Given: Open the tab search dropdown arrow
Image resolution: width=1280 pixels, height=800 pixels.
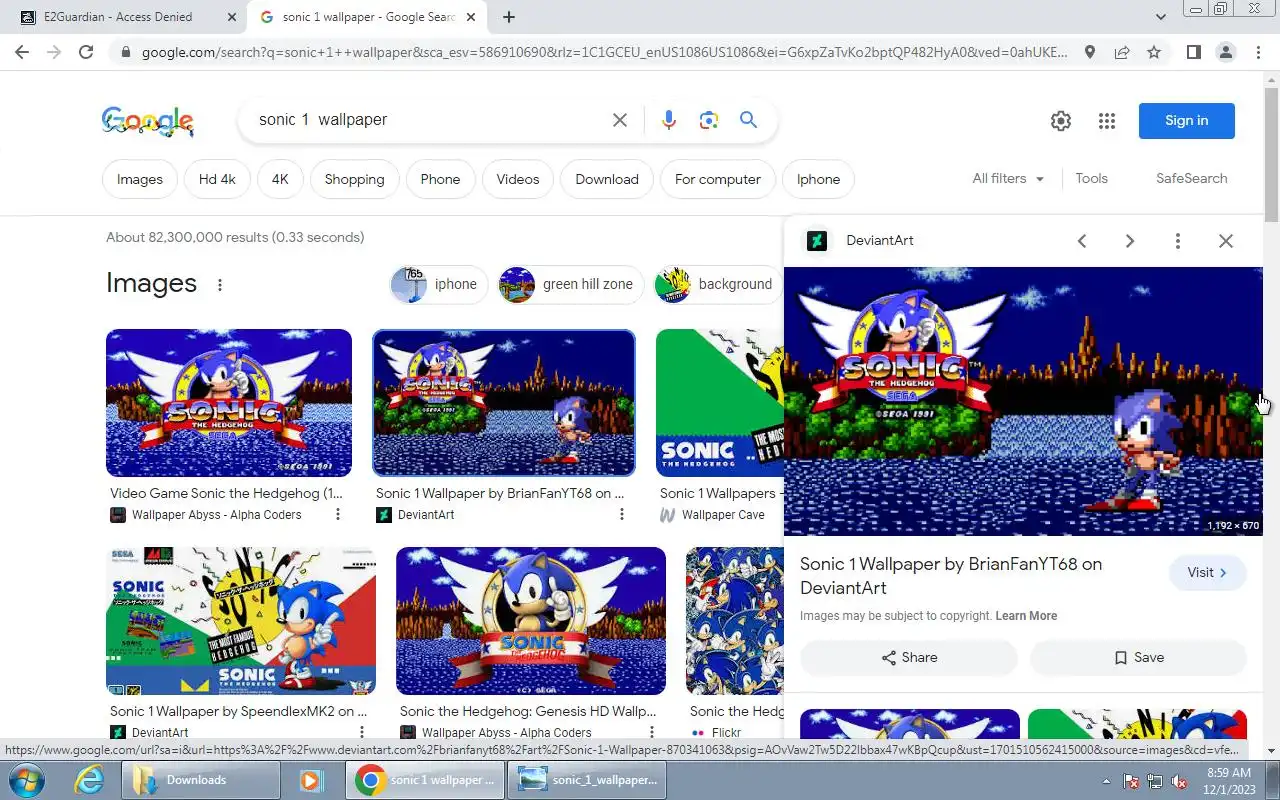Looking at the screenshot, I should point(1161,17).
